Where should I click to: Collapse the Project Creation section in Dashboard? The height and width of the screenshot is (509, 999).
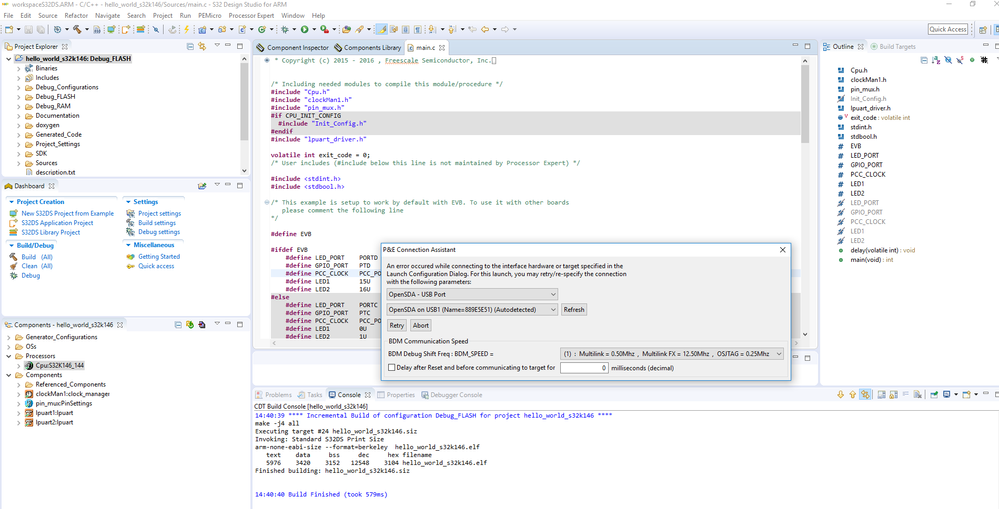[x=11, y=202]
